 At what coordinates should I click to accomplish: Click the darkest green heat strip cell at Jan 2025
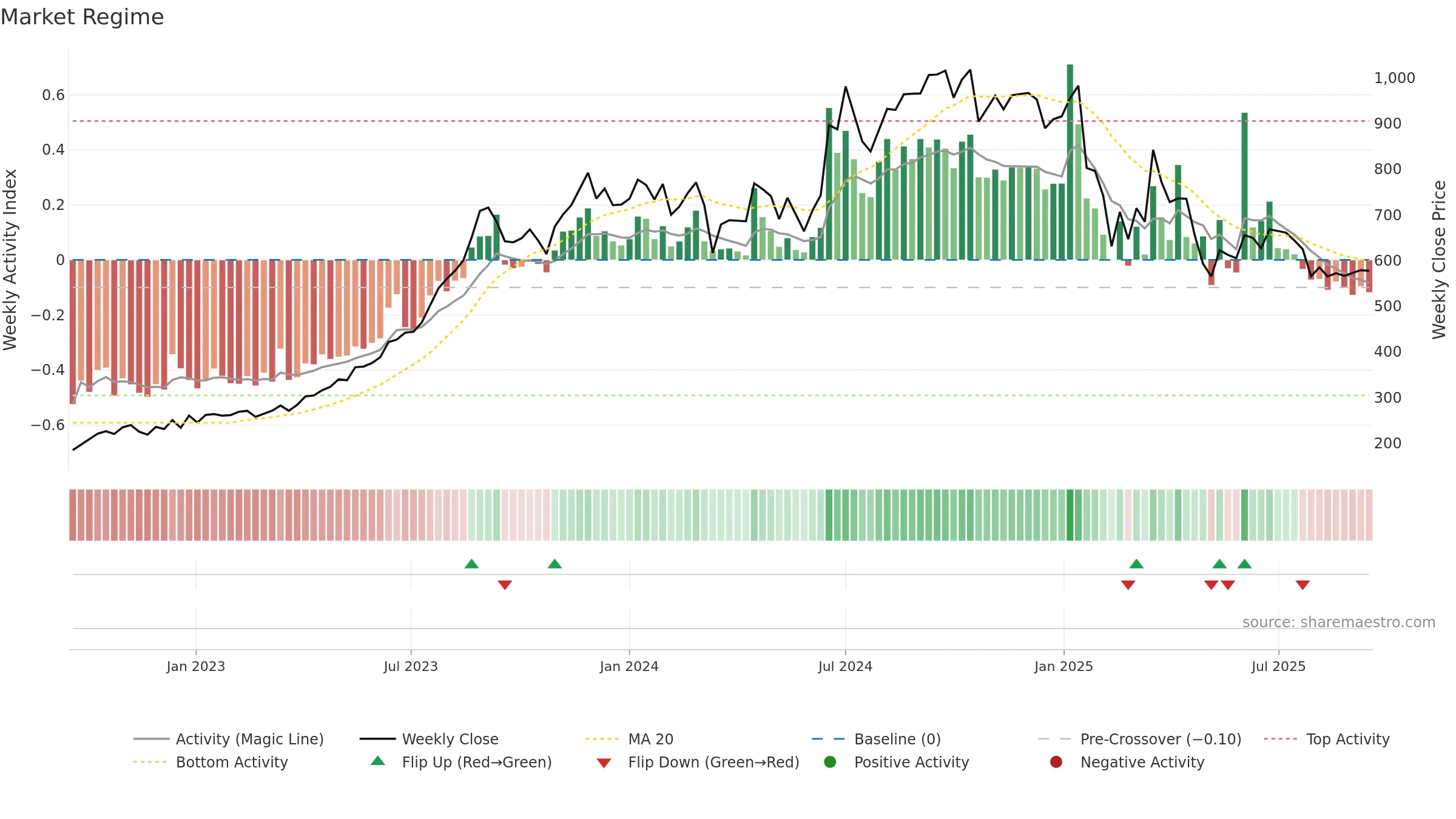[x=1070, y=515]
